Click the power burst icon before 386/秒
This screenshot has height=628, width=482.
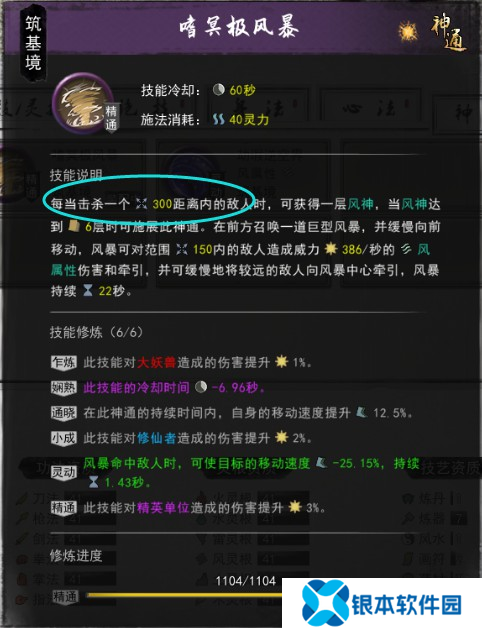(x=331, y=249)
